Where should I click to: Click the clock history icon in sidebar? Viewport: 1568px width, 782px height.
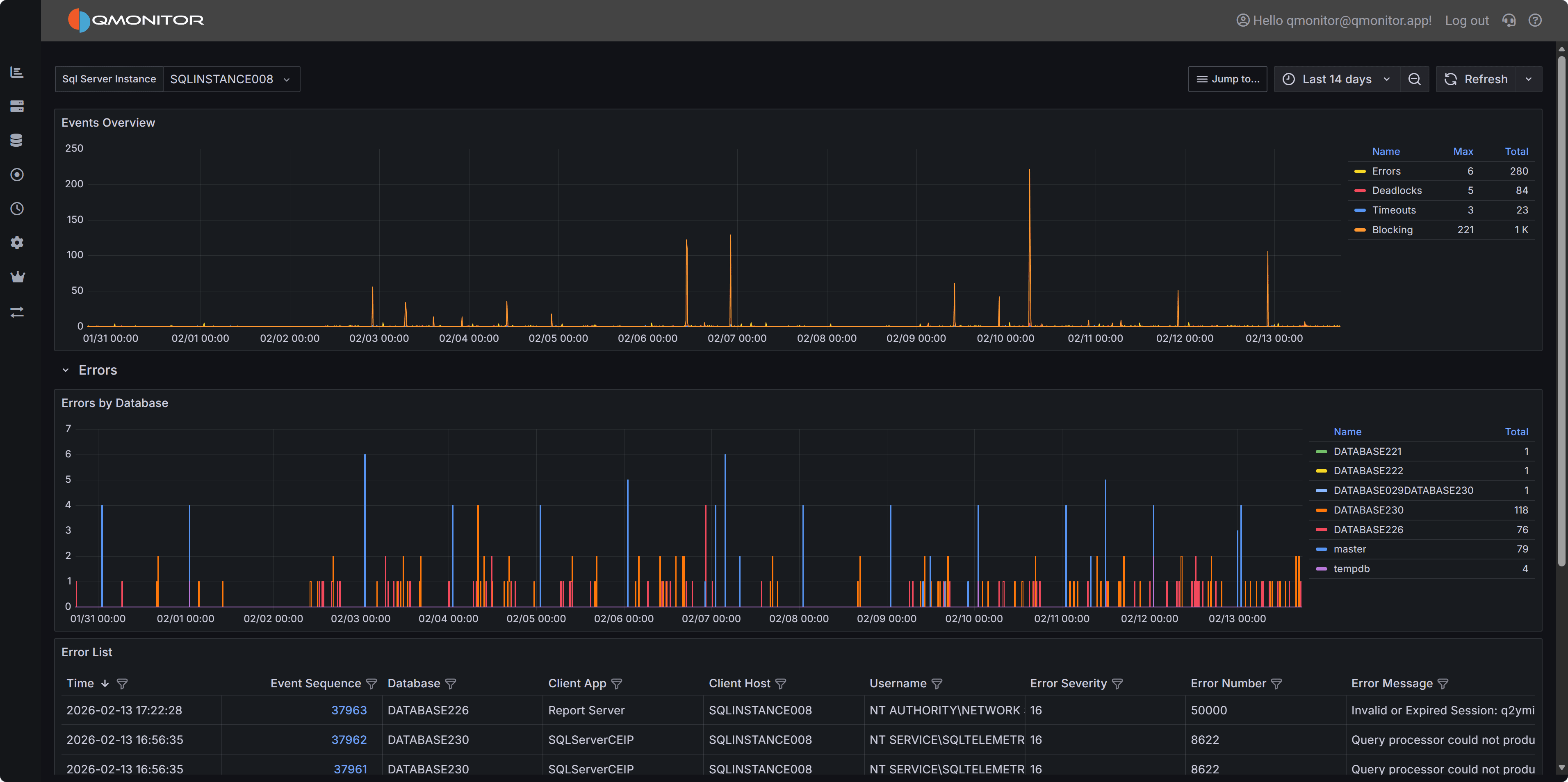(17, 209)
